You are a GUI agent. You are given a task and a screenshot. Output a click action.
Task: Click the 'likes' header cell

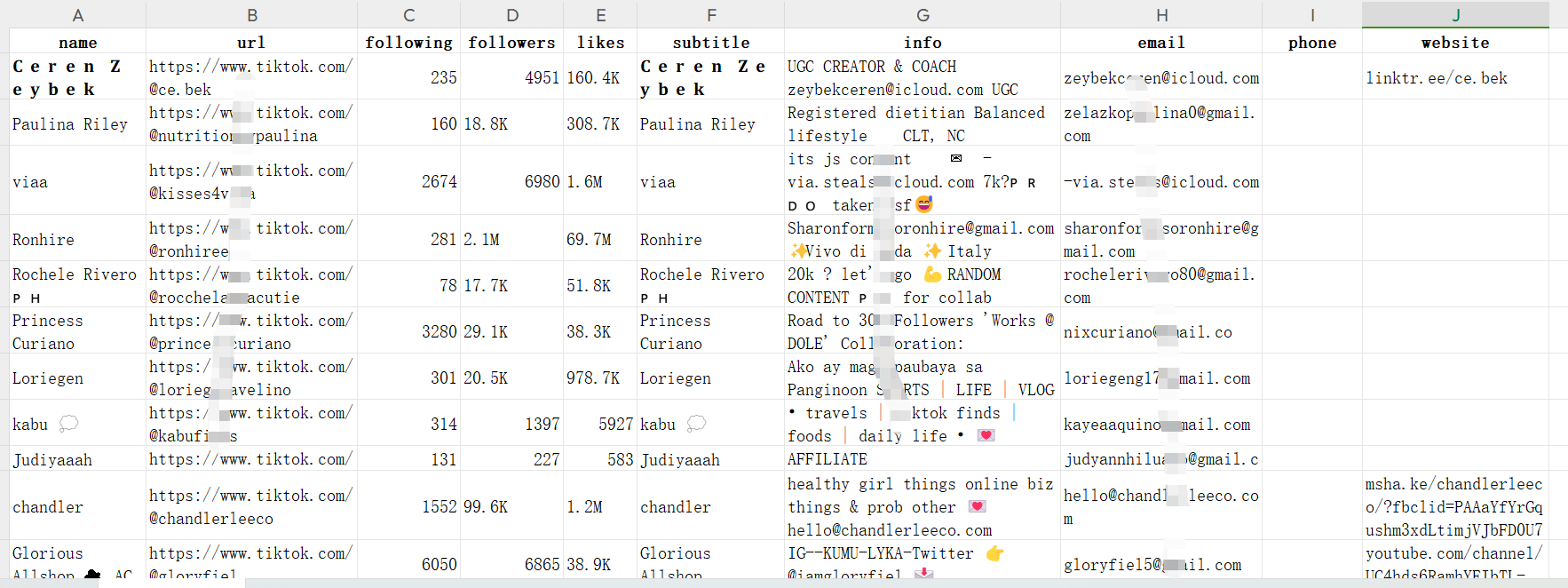click(x=601, y=42)
